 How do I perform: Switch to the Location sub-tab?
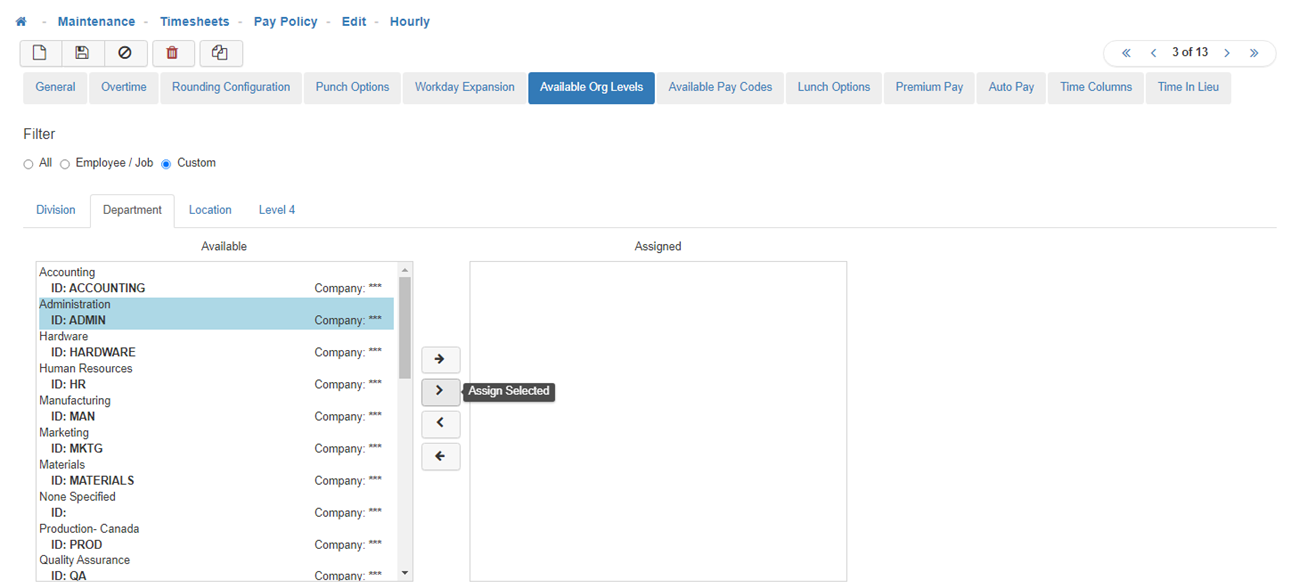point(210,210)
